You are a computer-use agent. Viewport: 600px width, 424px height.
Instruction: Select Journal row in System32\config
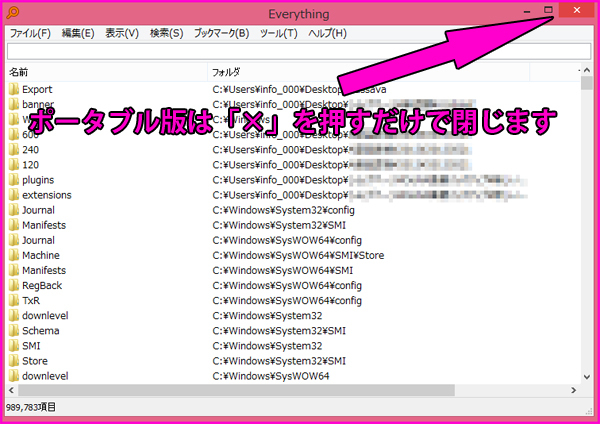(x=293, y=210)
